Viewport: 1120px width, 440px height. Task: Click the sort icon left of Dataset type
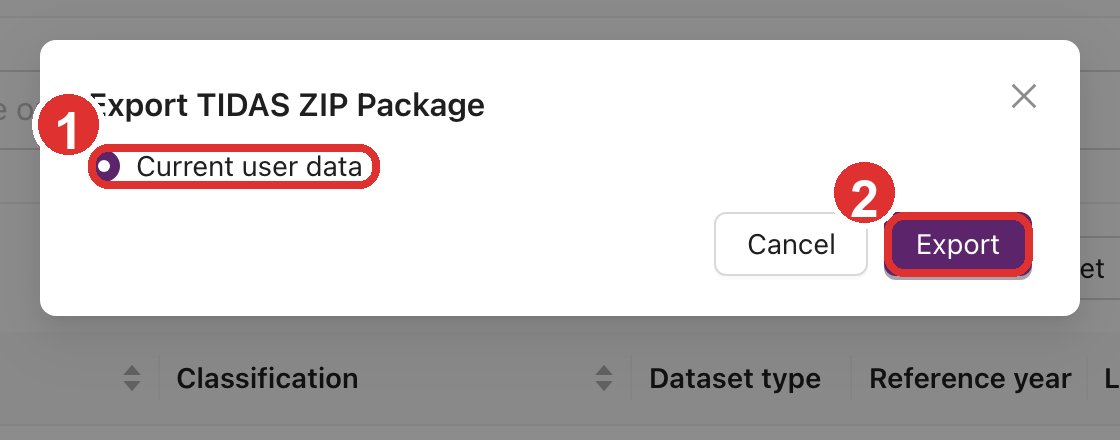[603, 378]
